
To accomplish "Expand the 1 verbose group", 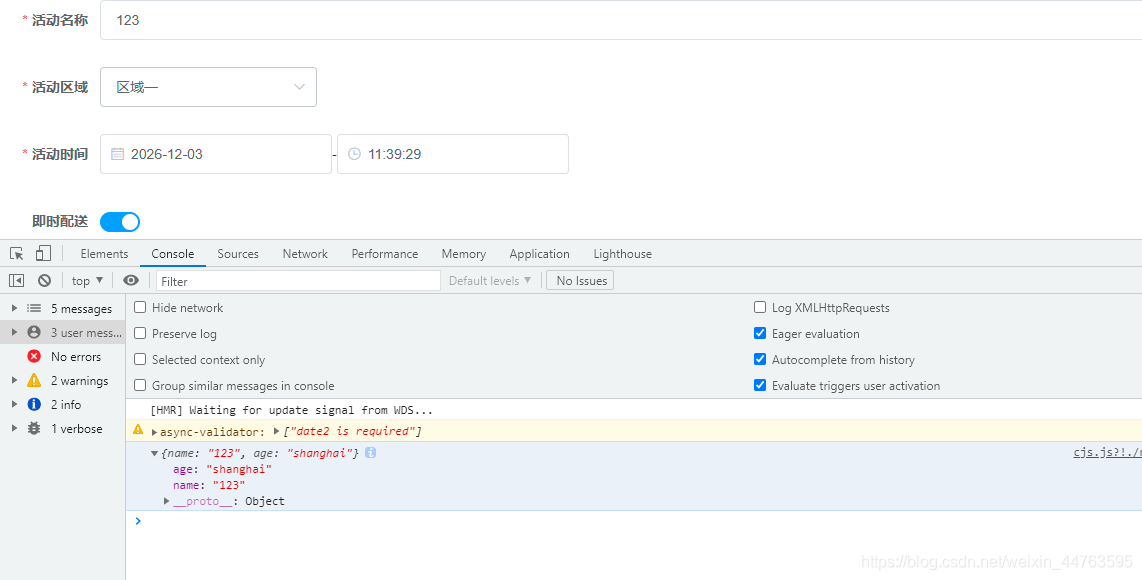I will [15, 428].
